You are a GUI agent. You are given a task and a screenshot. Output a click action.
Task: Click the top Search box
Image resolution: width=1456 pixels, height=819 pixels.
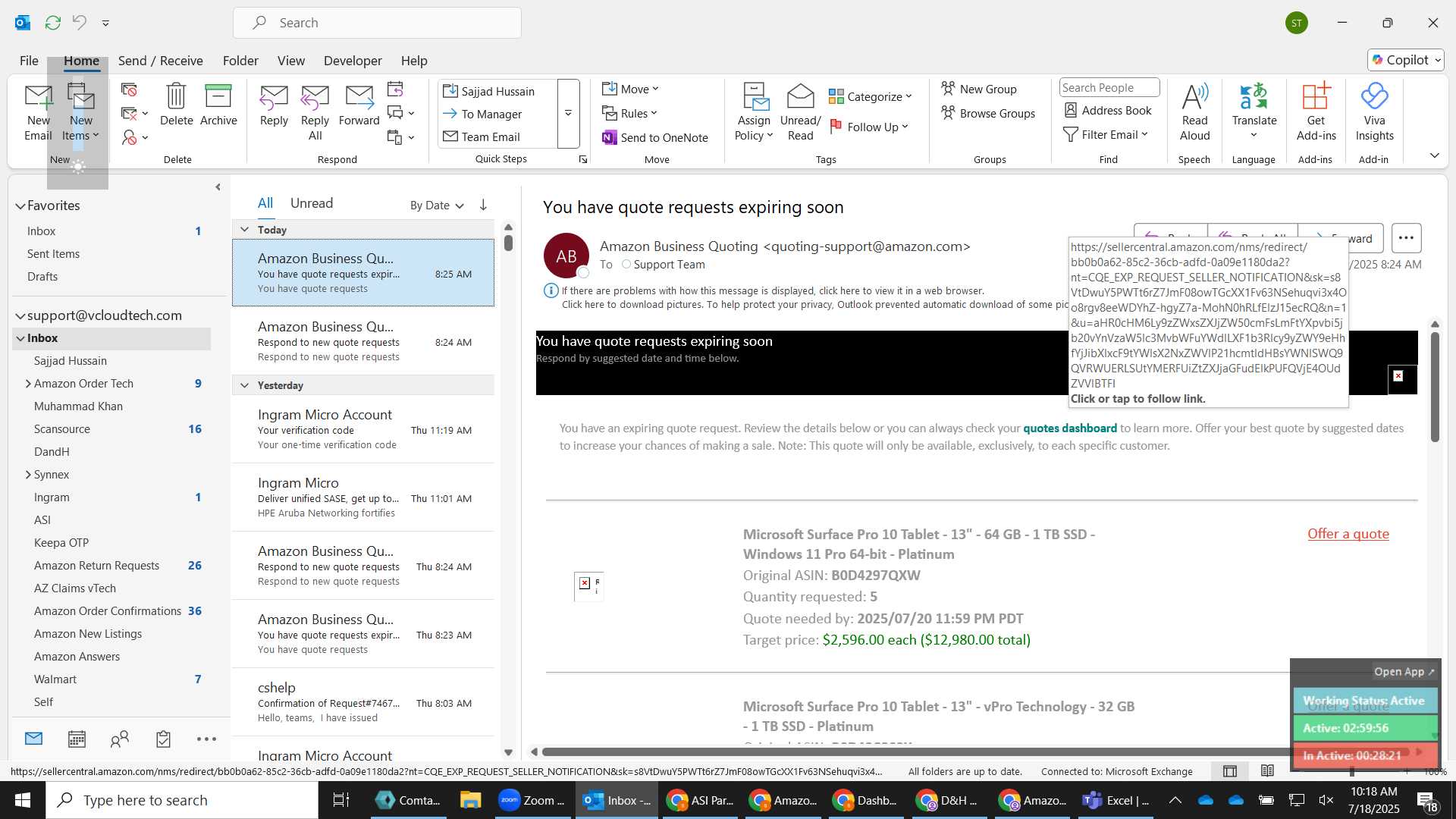377,23
